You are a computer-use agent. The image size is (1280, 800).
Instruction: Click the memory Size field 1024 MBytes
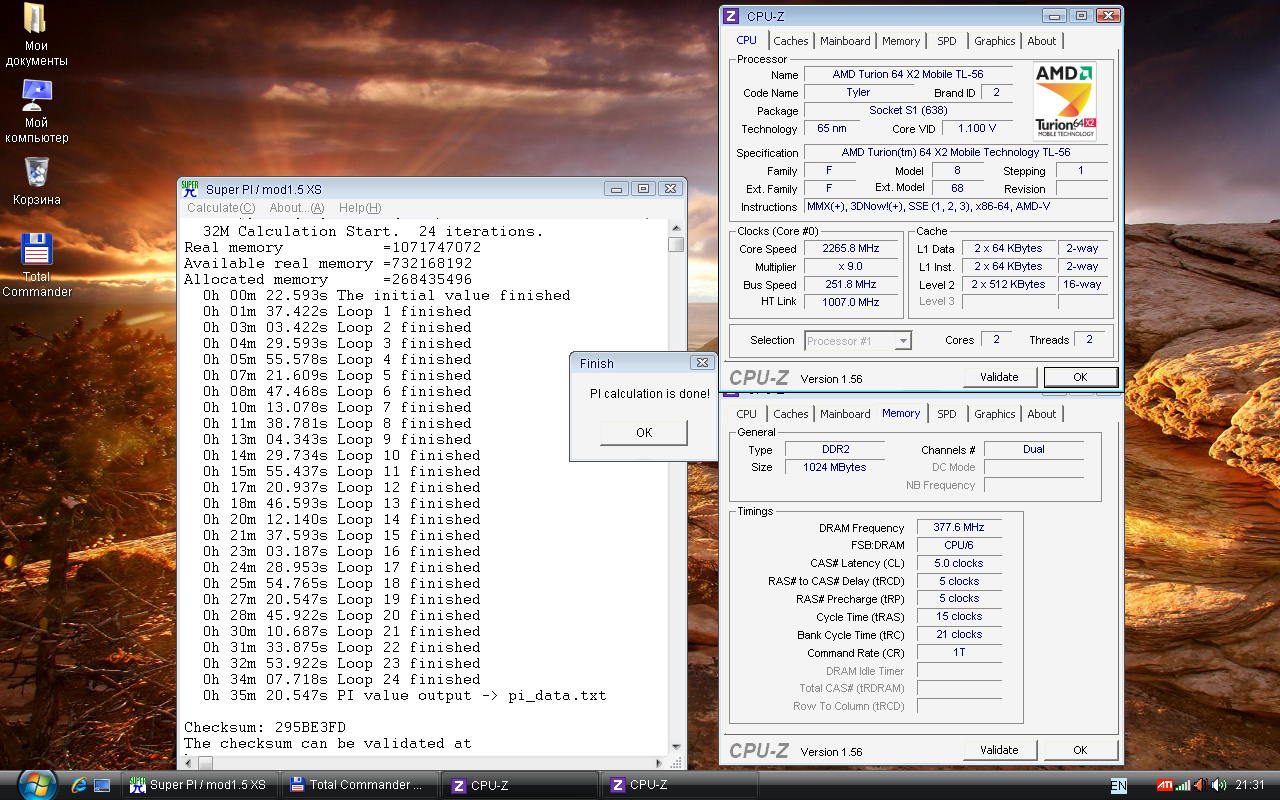[834, 467]
